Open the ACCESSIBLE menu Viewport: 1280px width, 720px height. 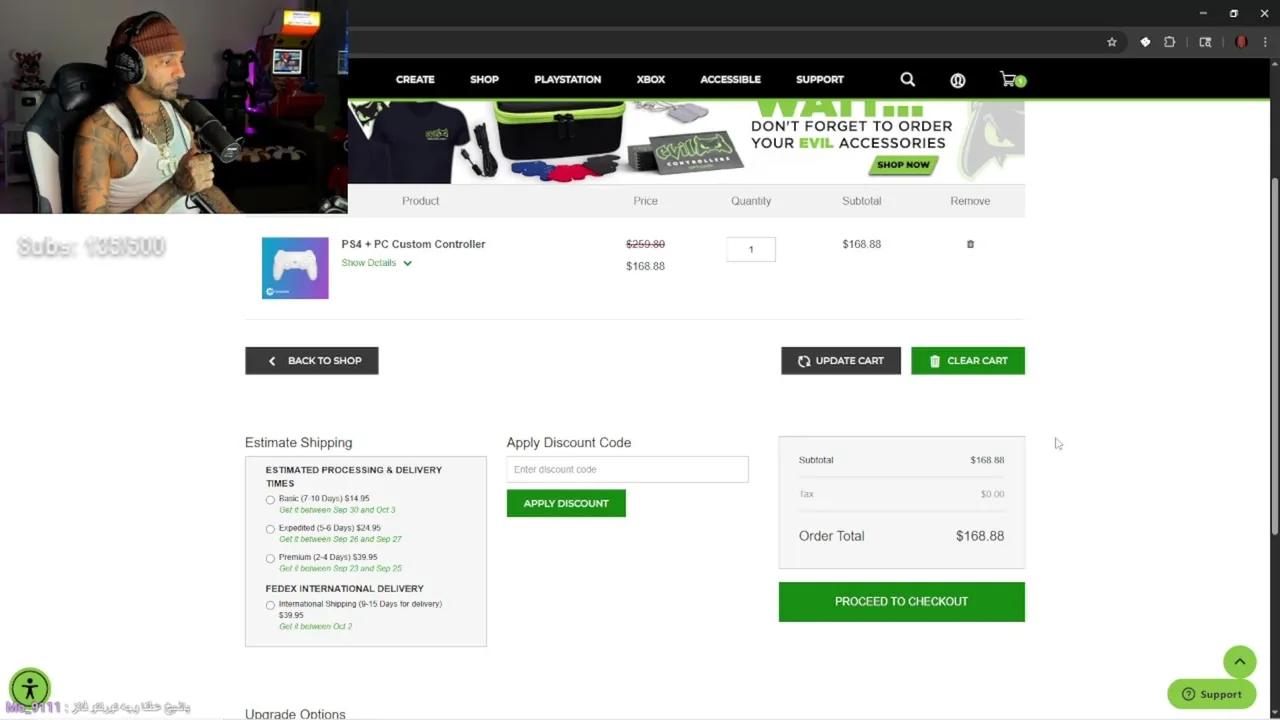730,79
